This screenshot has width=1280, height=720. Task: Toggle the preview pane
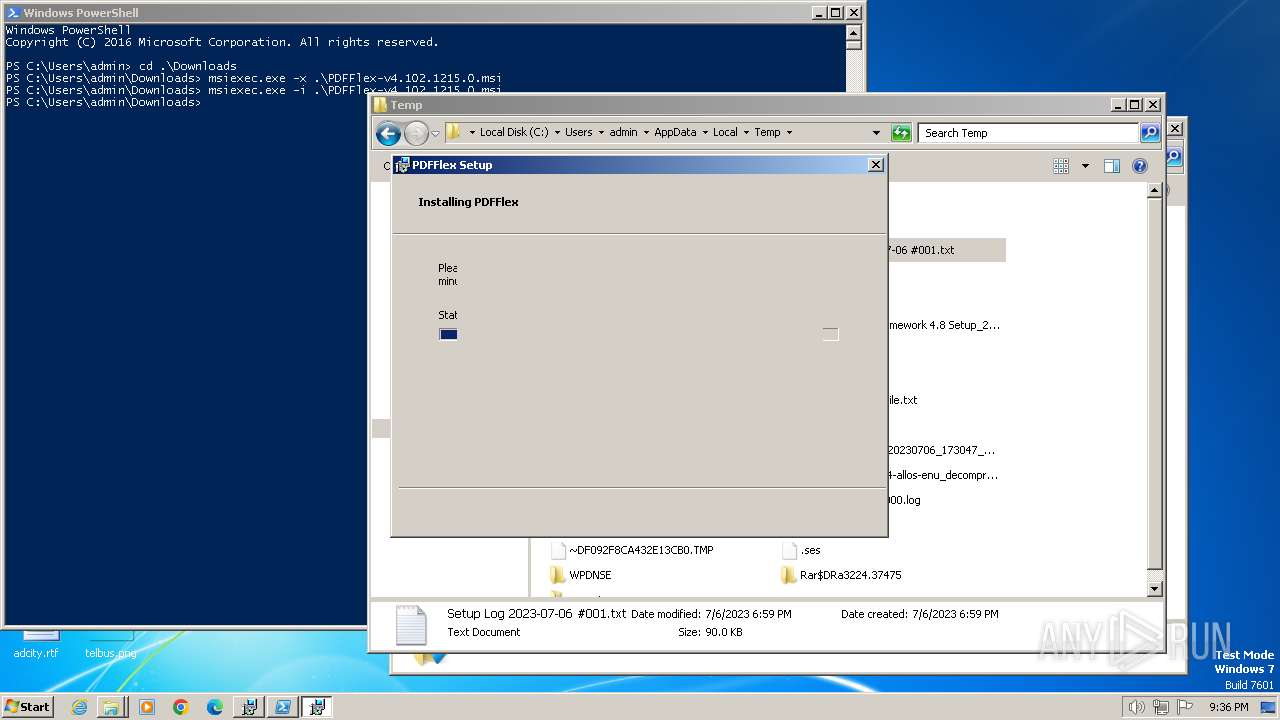point(1111,166)
